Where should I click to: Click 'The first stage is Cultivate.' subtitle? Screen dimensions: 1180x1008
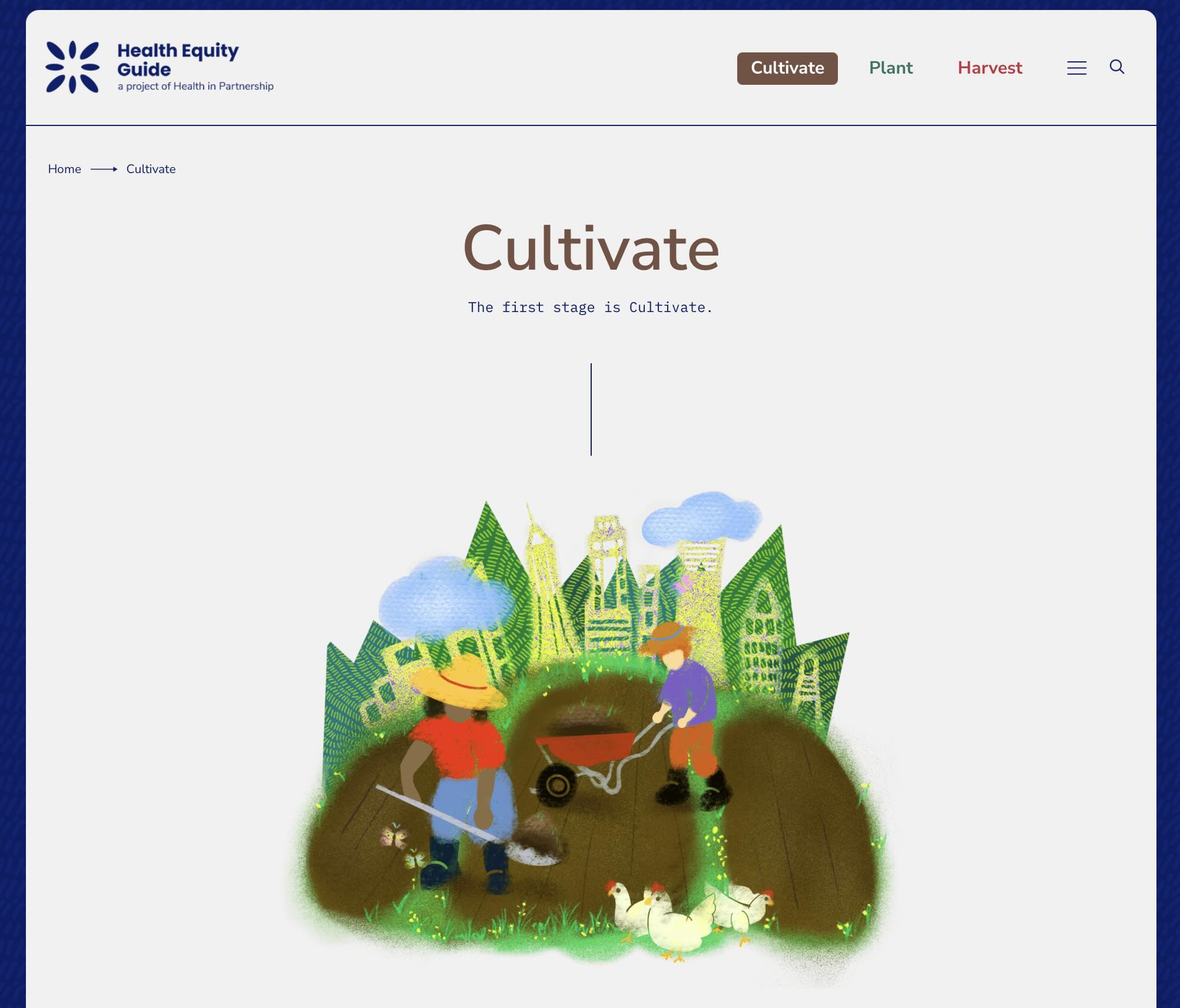pos(590,307)
